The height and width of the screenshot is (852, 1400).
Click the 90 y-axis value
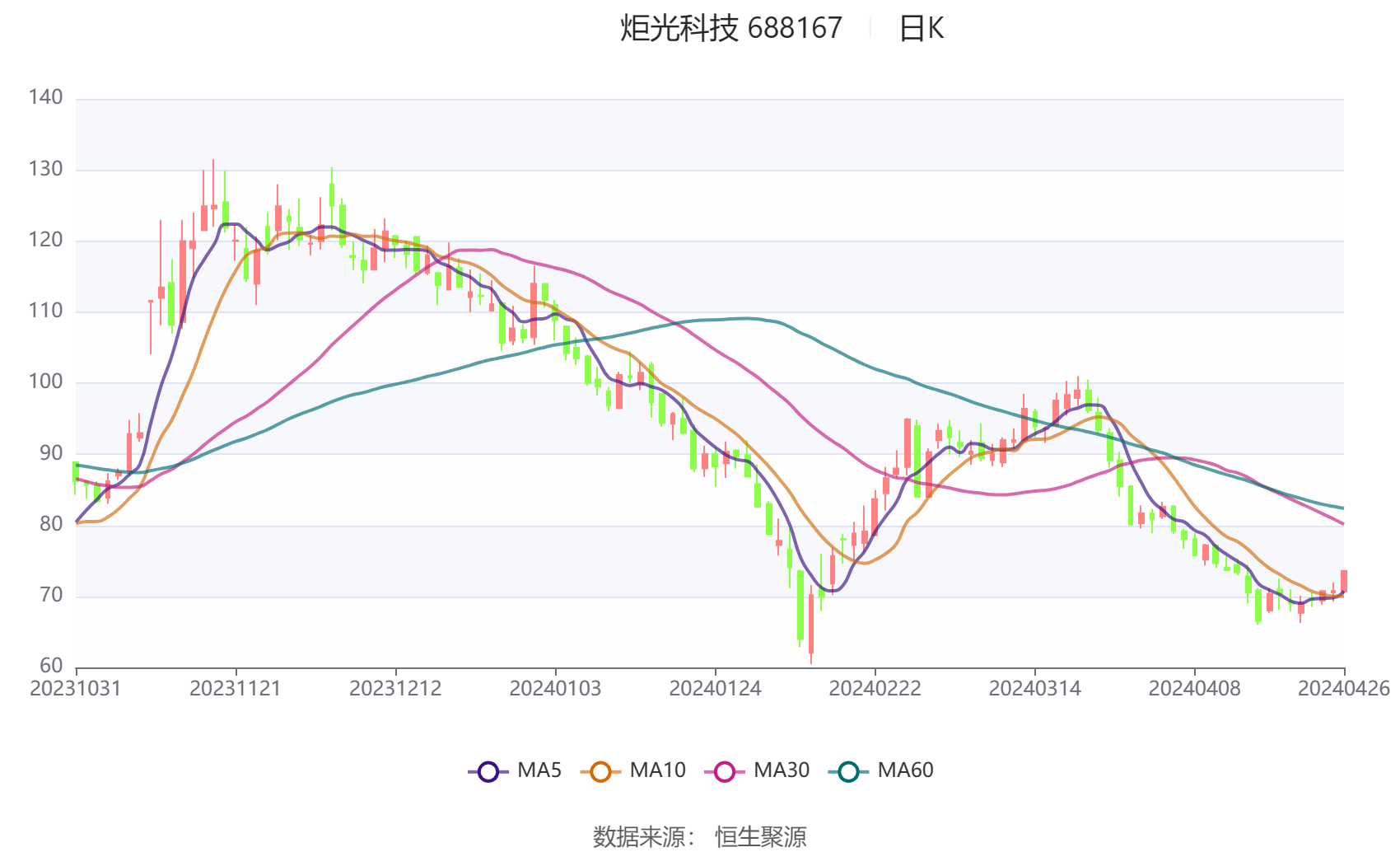click(x=51, y=453)
